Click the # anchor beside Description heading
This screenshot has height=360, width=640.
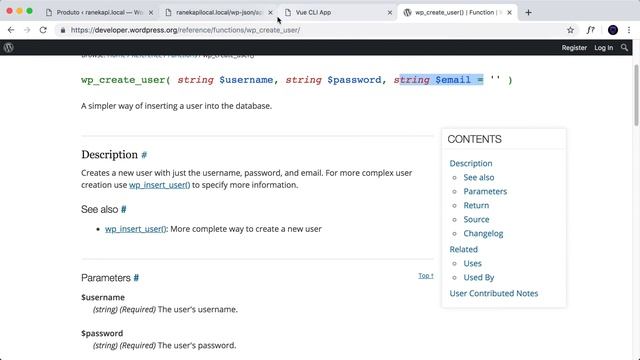click(x=144, y=155)
